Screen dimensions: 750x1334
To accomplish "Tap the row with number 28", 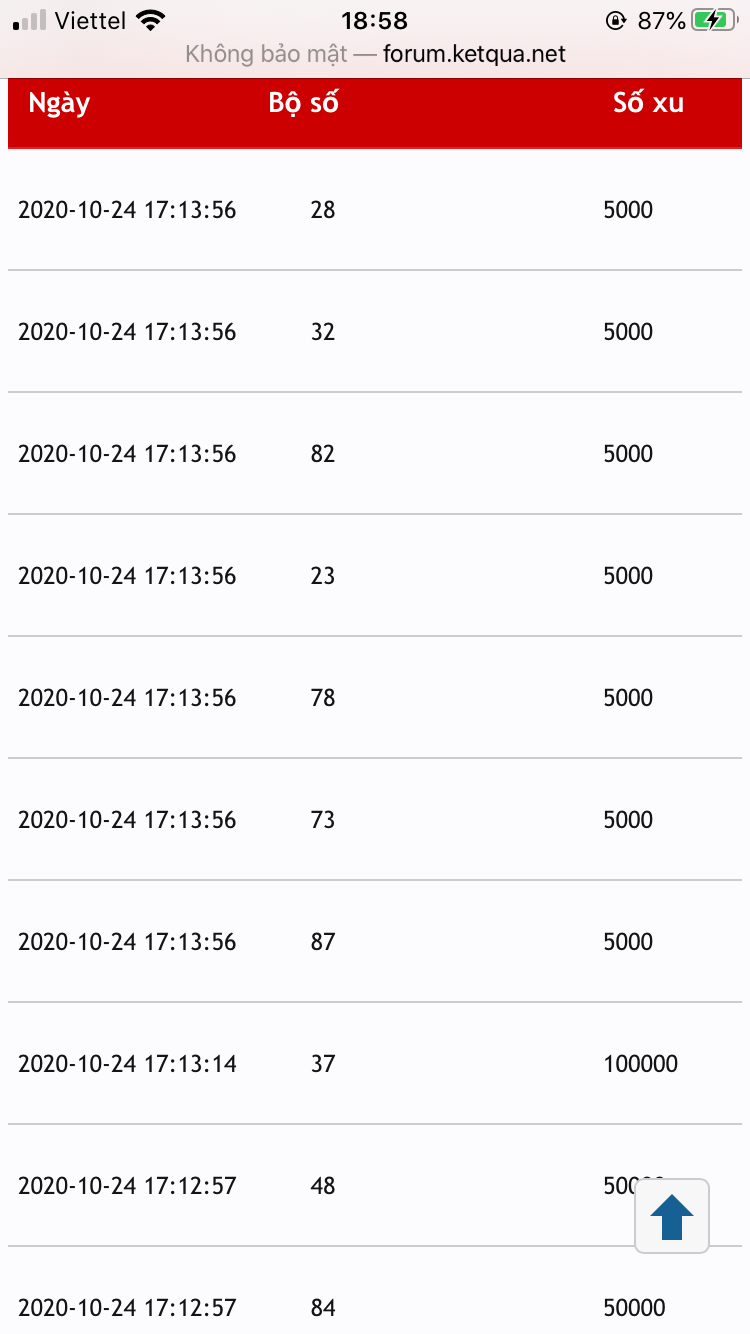I will point(323,210).
